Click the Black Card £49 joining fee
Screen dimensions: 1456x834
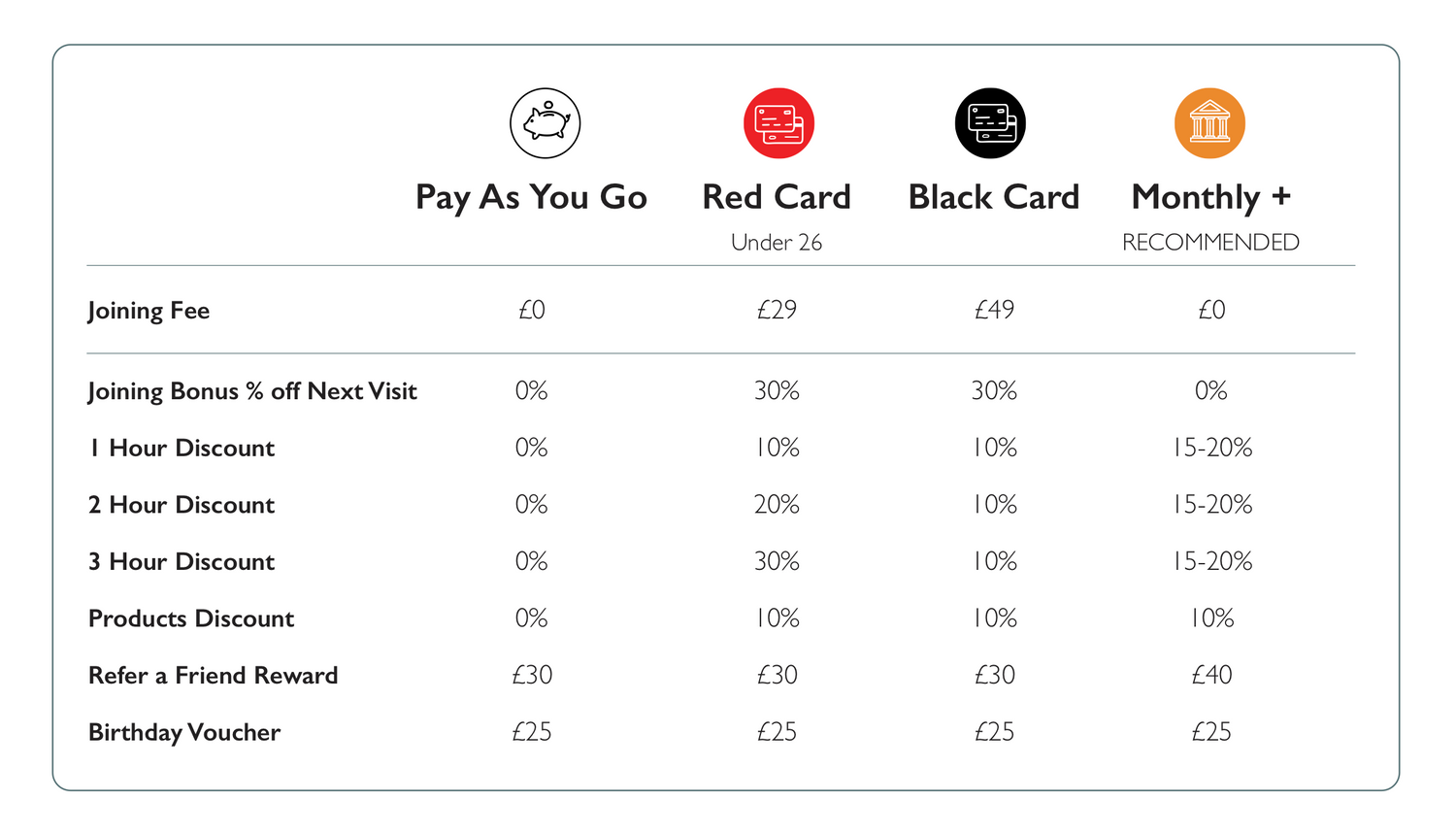coord(994,310)
